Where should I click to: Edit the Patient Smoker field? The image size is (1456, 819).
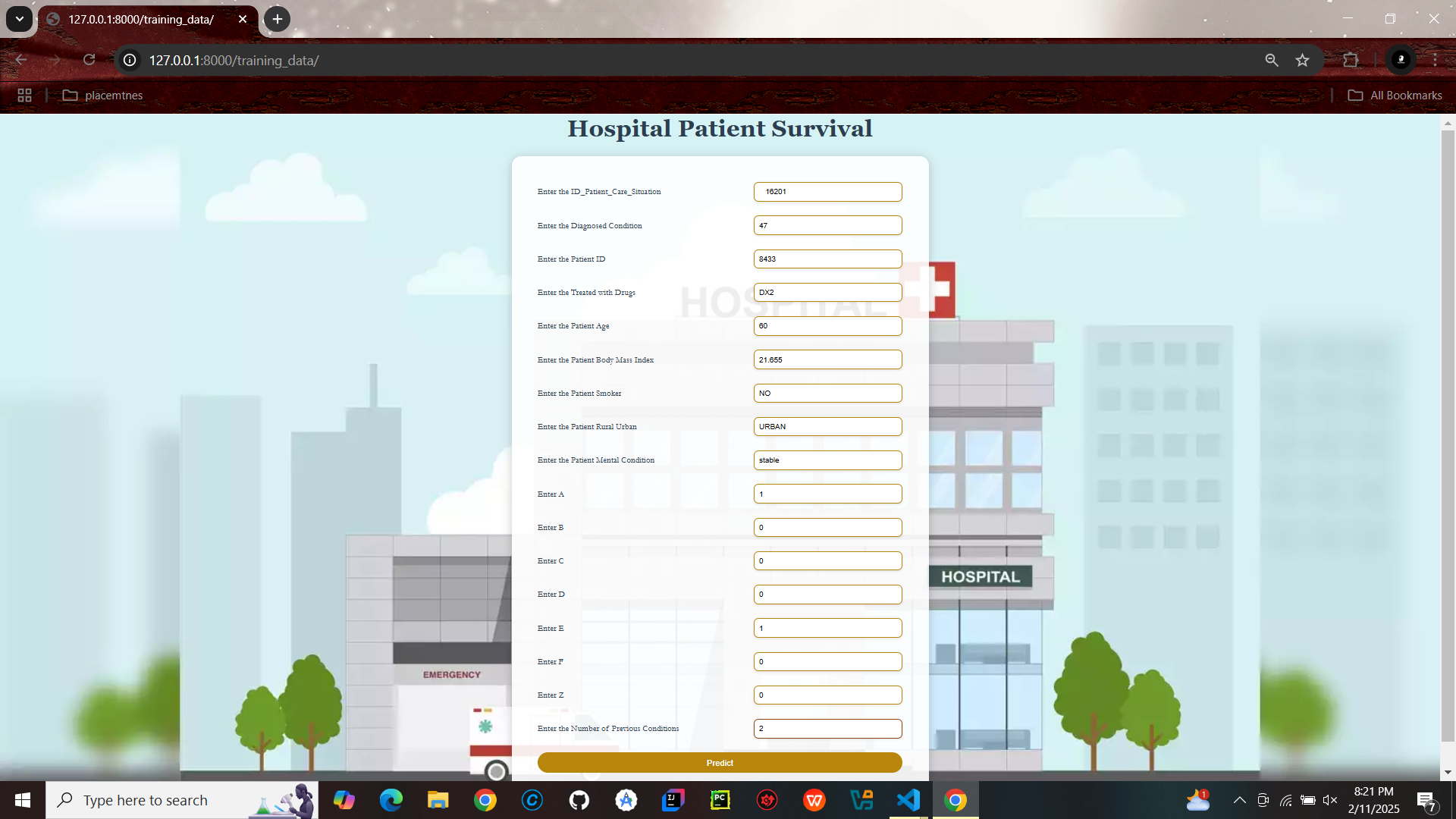tap(827, 393)
